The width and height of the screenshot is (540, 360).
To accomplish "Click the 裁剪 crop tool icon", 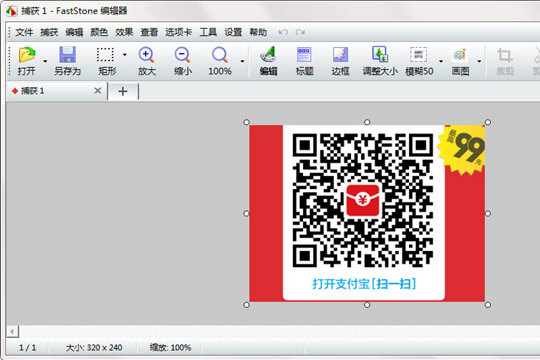I will (505, 55).
